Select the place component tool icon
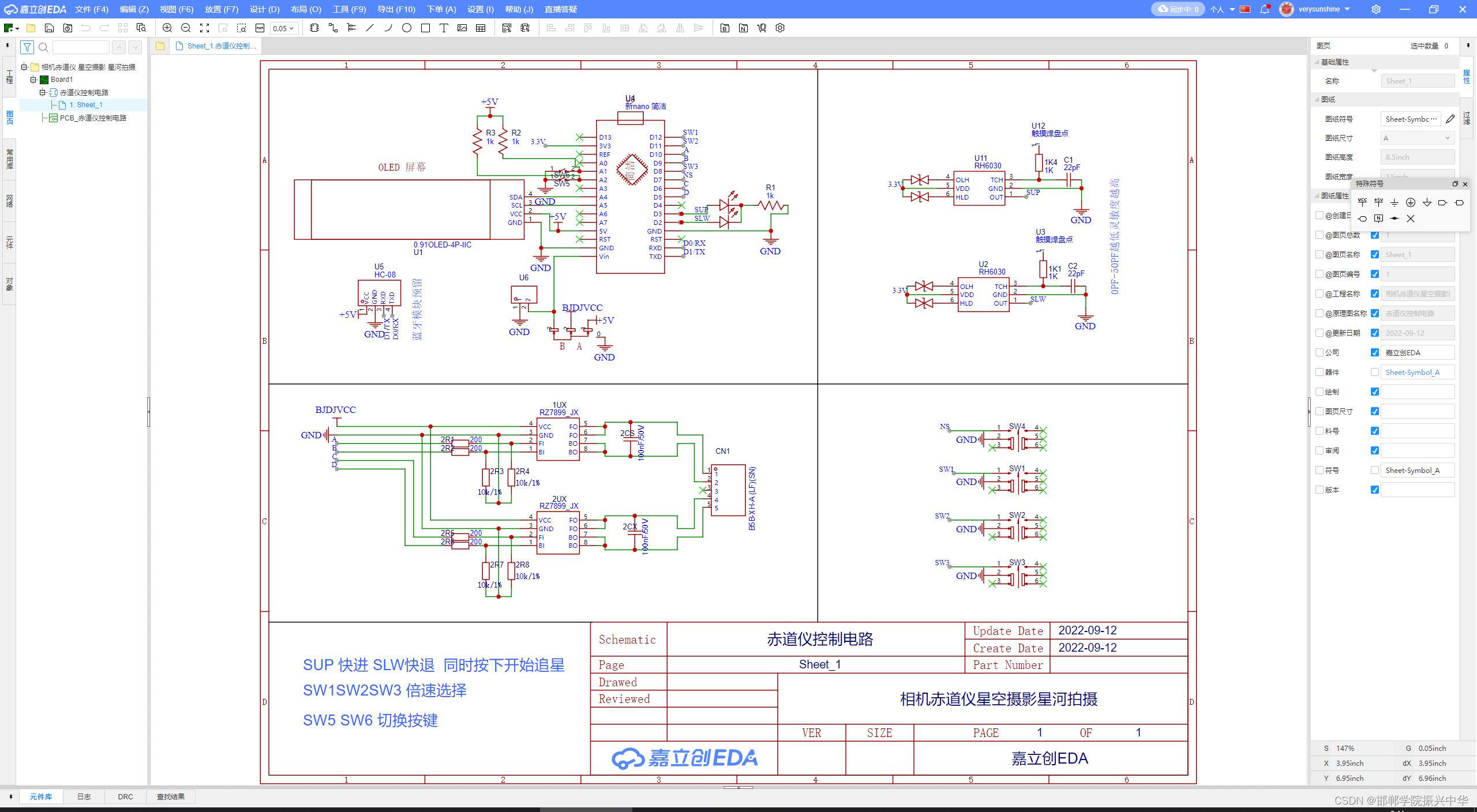The height and width of the screenshot is (812, 1477). (314, 28)
